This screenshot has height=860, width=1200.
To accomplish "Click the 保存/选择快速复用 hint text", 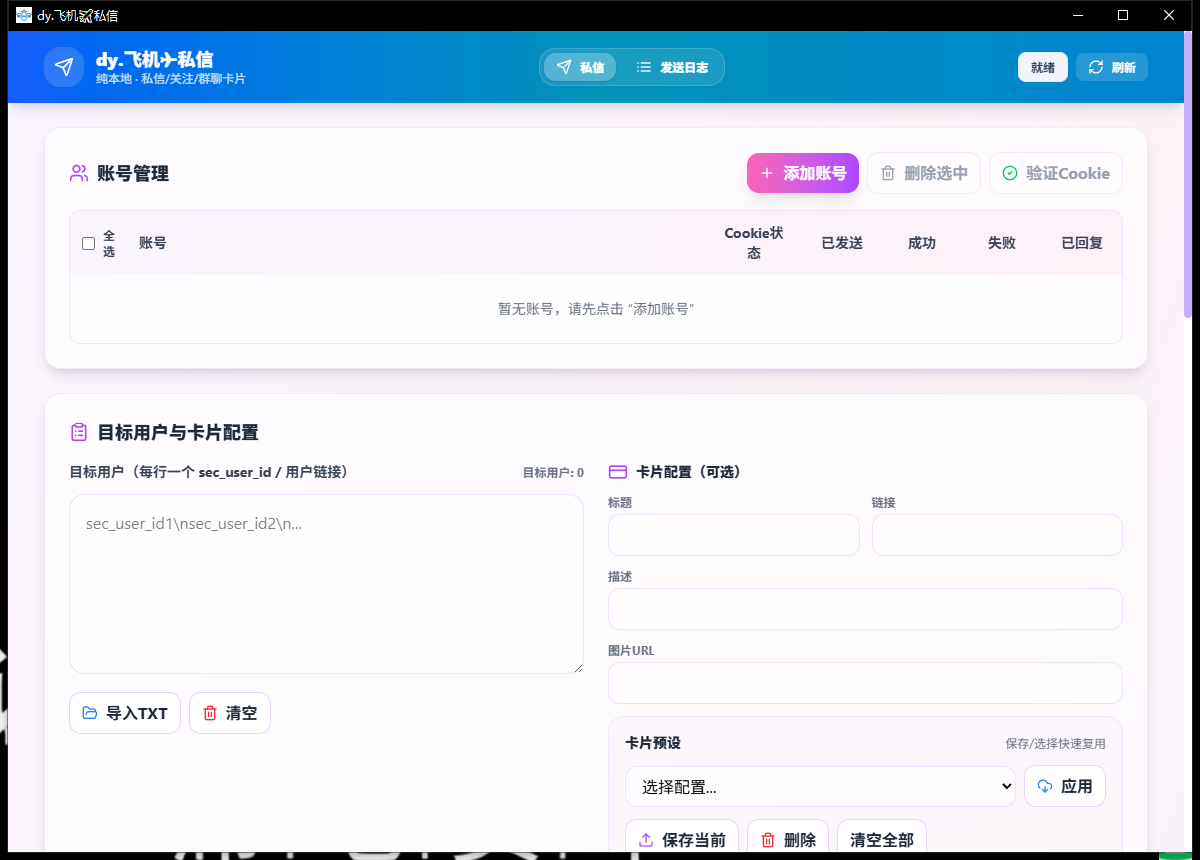I will (1056, 744).
